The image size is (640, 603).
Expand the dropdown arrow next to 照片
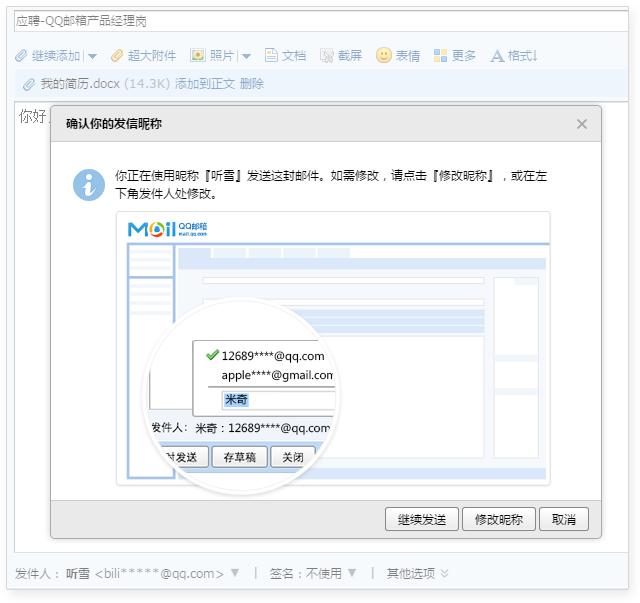click(x=247, y=56)
